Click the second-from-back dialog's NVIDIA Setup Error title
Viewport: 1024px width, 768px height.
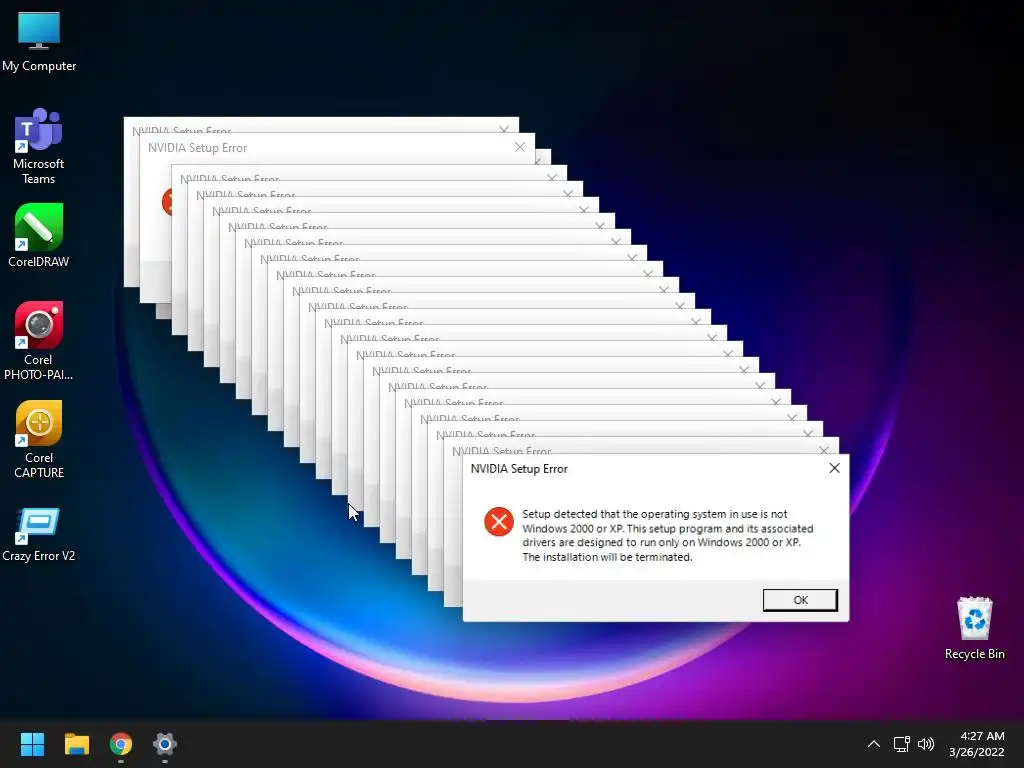point(197,148)
